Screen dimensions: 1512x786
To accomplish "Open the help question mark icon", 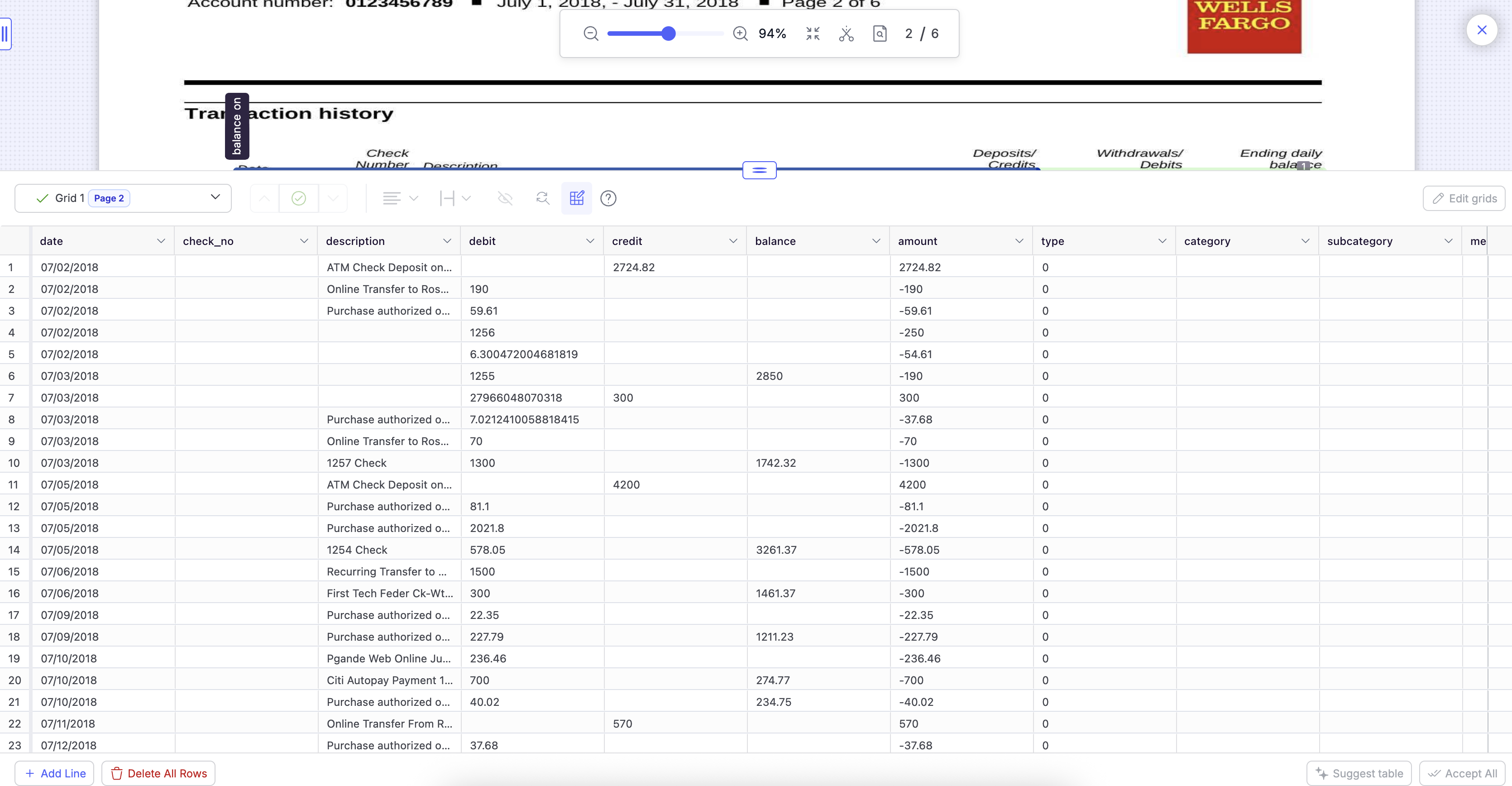I will (608, 198).
